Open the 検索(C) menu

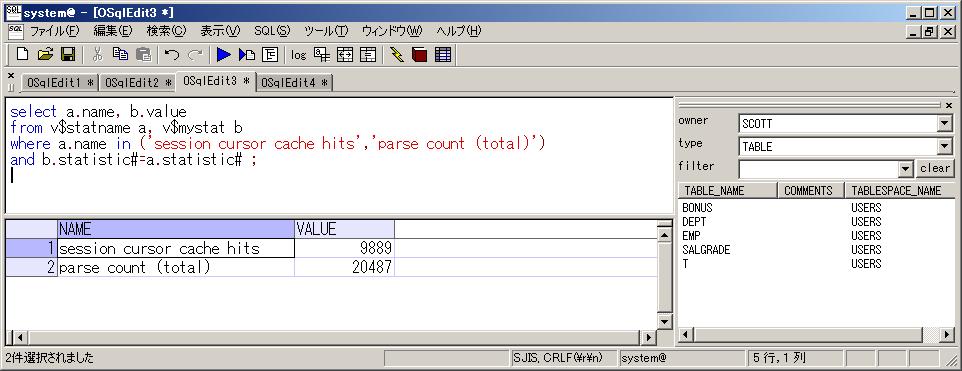166,31
